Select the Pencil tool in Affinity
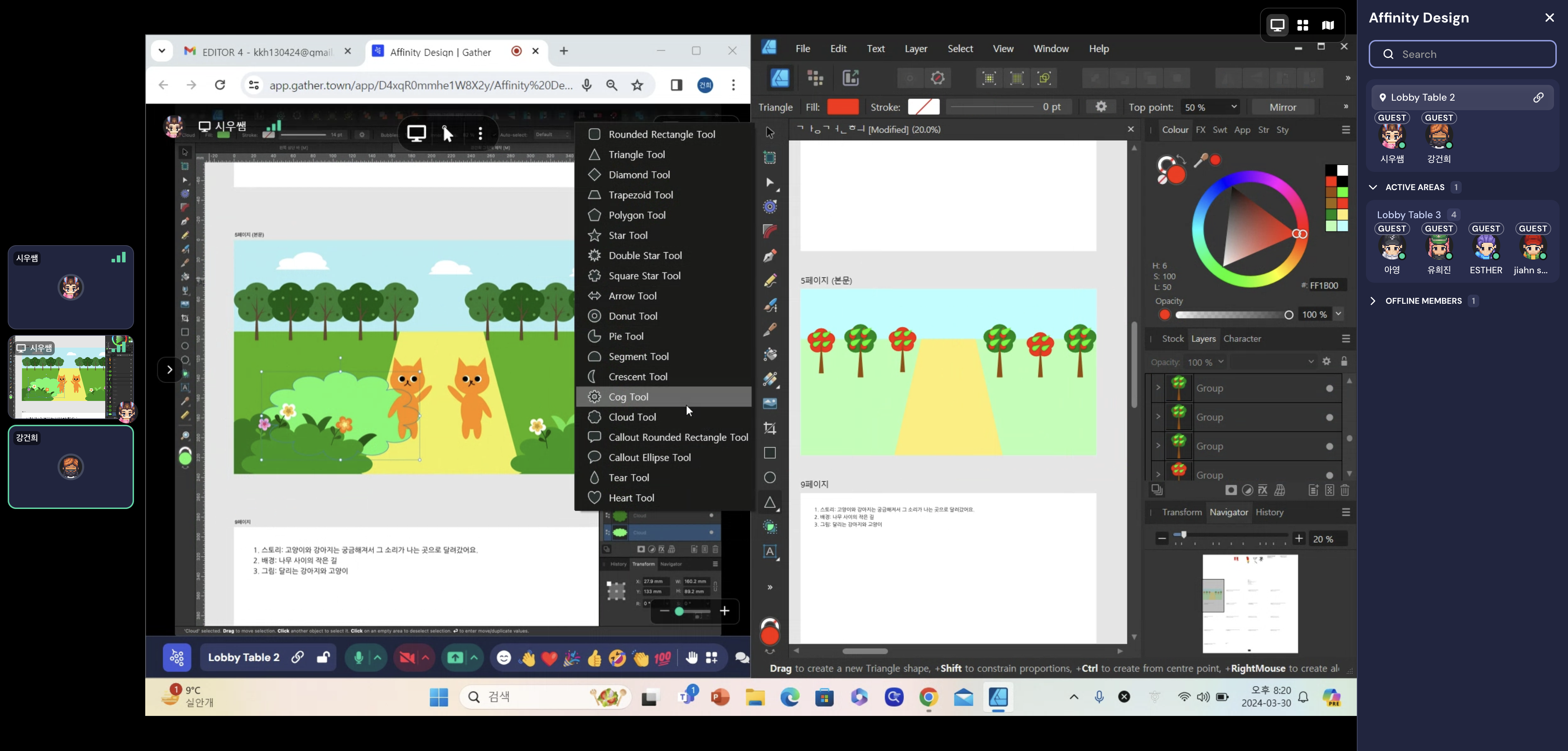Image resolution: width=1568 pixels, height=751 pixels. click(770, 281)
